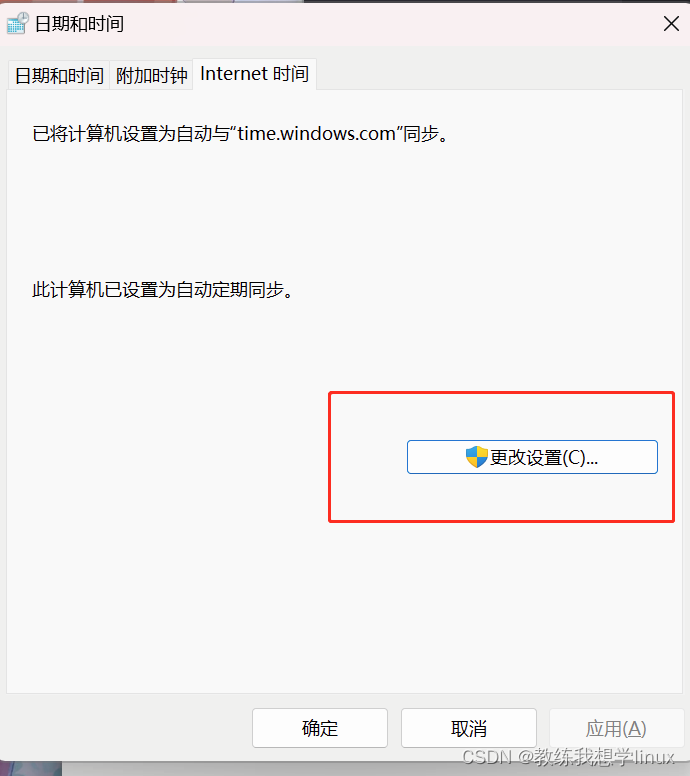Dismiss the dialog with 取消

[x=469, y=728]
